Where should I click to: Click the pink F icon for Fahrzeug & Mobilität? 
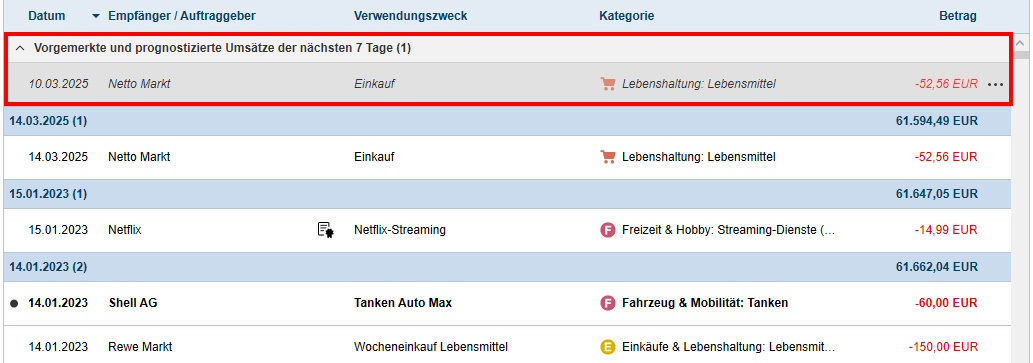click(607, 303)
